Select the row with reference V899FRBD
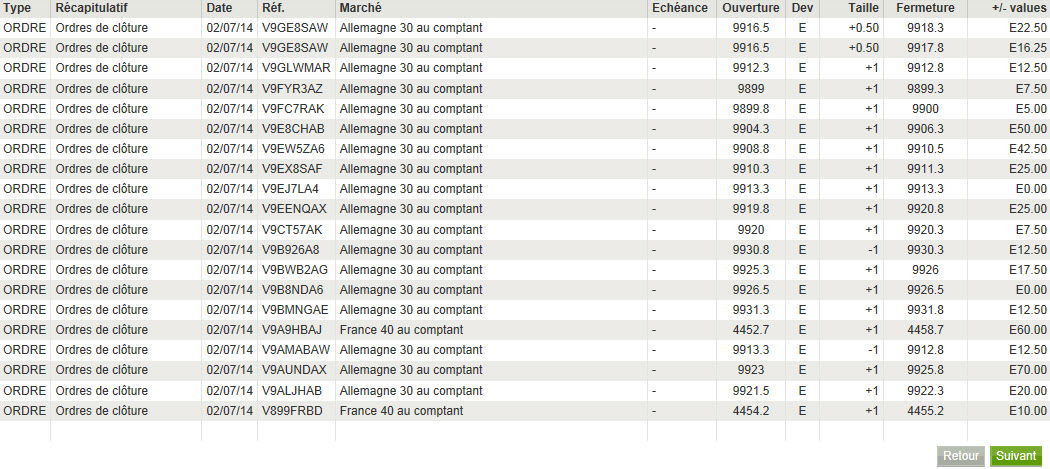This screenshot has height=469, width=1050. point(525,410)
